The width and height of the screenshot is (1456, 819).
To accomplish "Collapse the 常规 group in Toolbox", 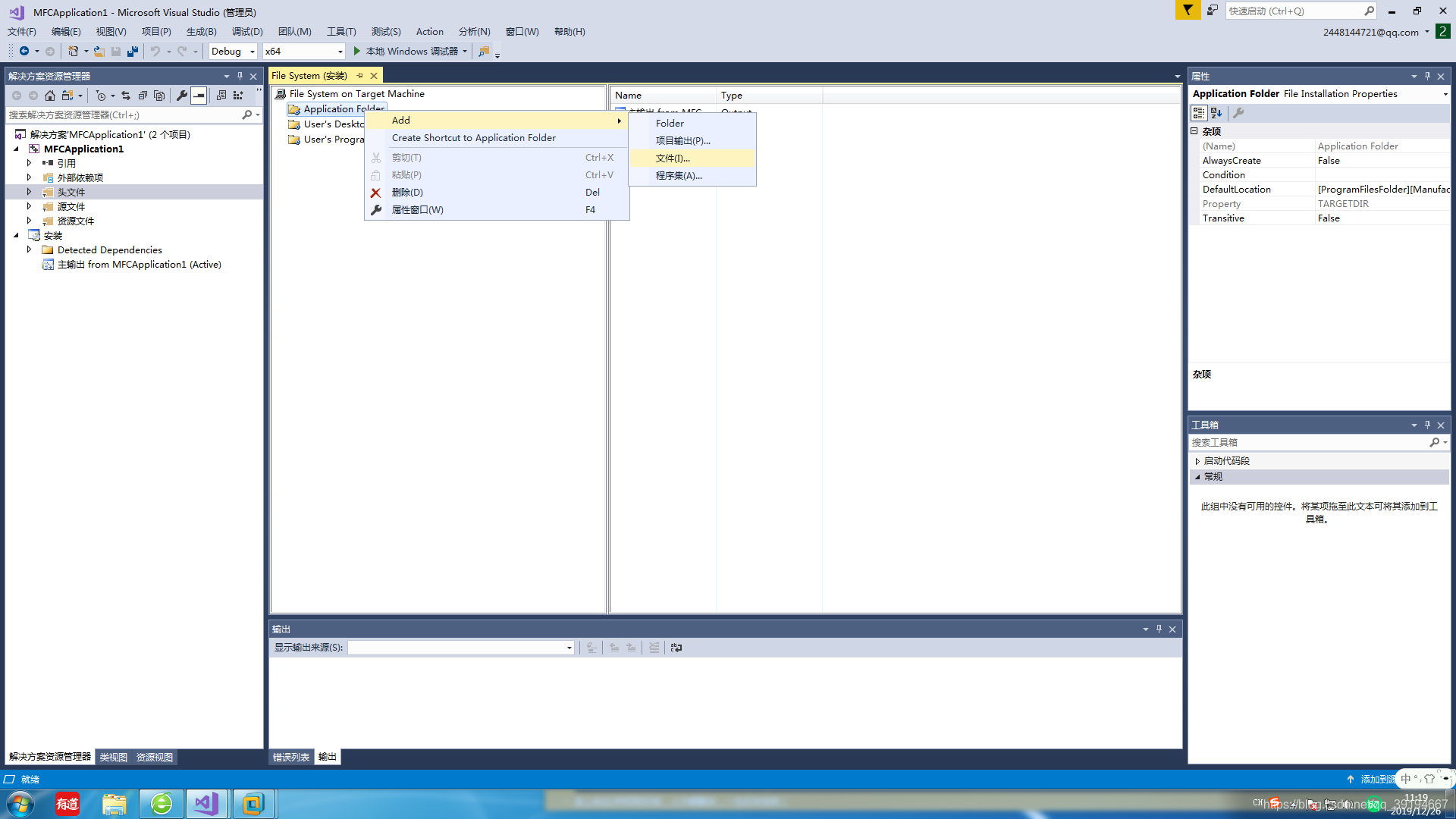I will (1197, 477).
